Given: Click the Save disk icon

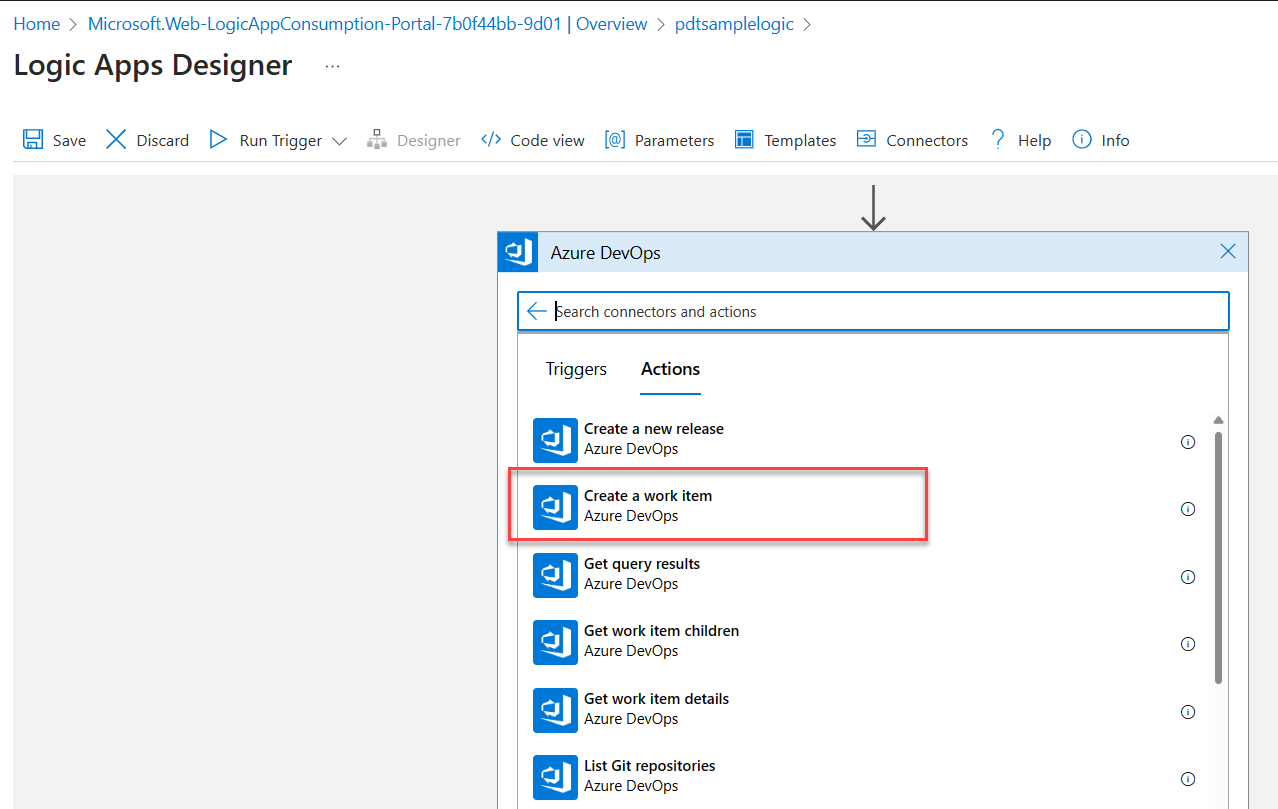Looking at the screenshot, I should pos(33,140).
